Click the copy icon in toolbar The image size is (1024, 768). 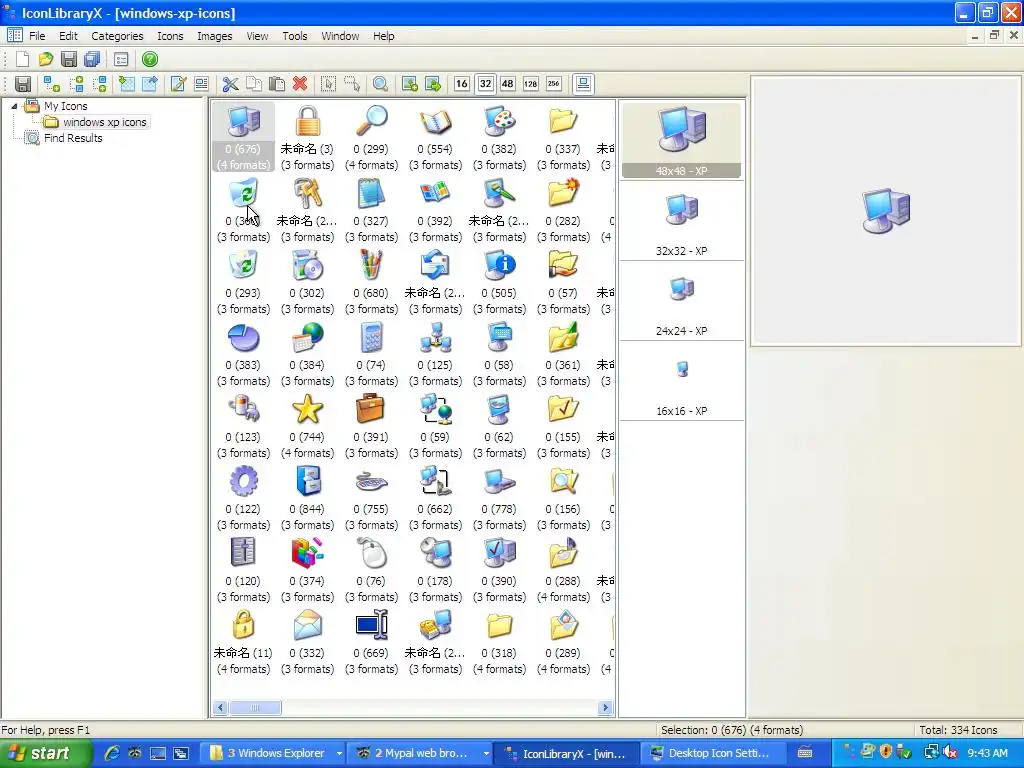click(253, 84)
